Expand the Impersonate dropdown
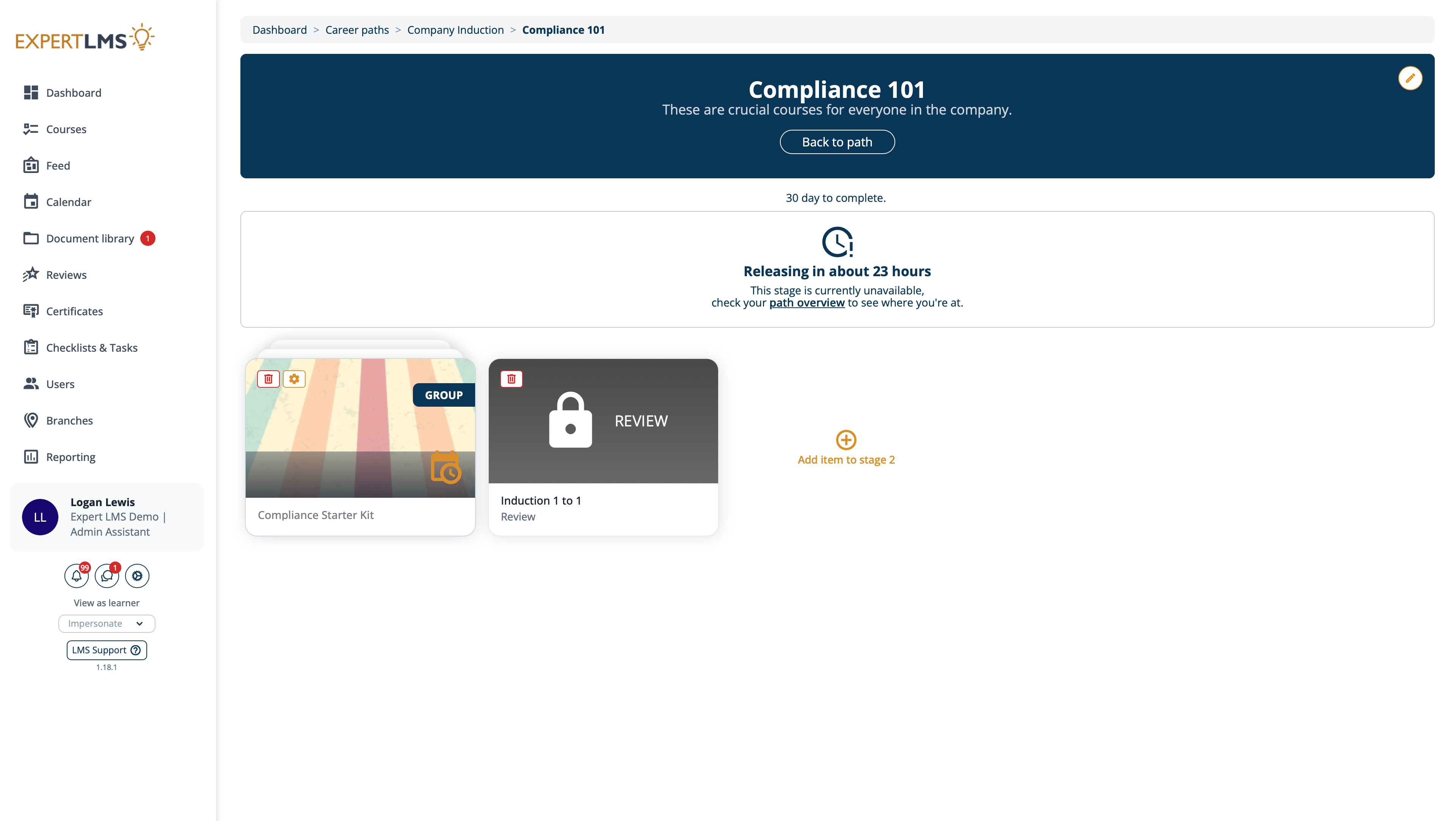The image size is (1456, 821). coord(106,623)
